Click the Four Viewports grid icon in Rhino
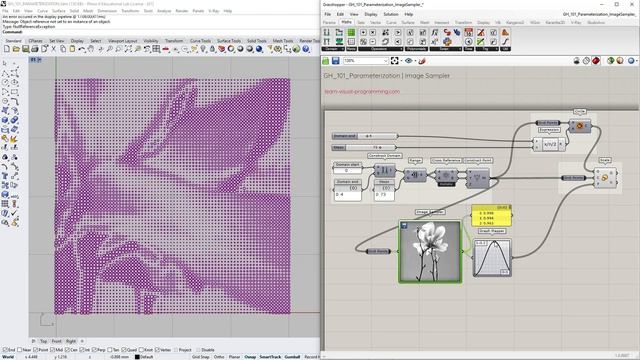 pyautogui.click(x=156, y=49)
